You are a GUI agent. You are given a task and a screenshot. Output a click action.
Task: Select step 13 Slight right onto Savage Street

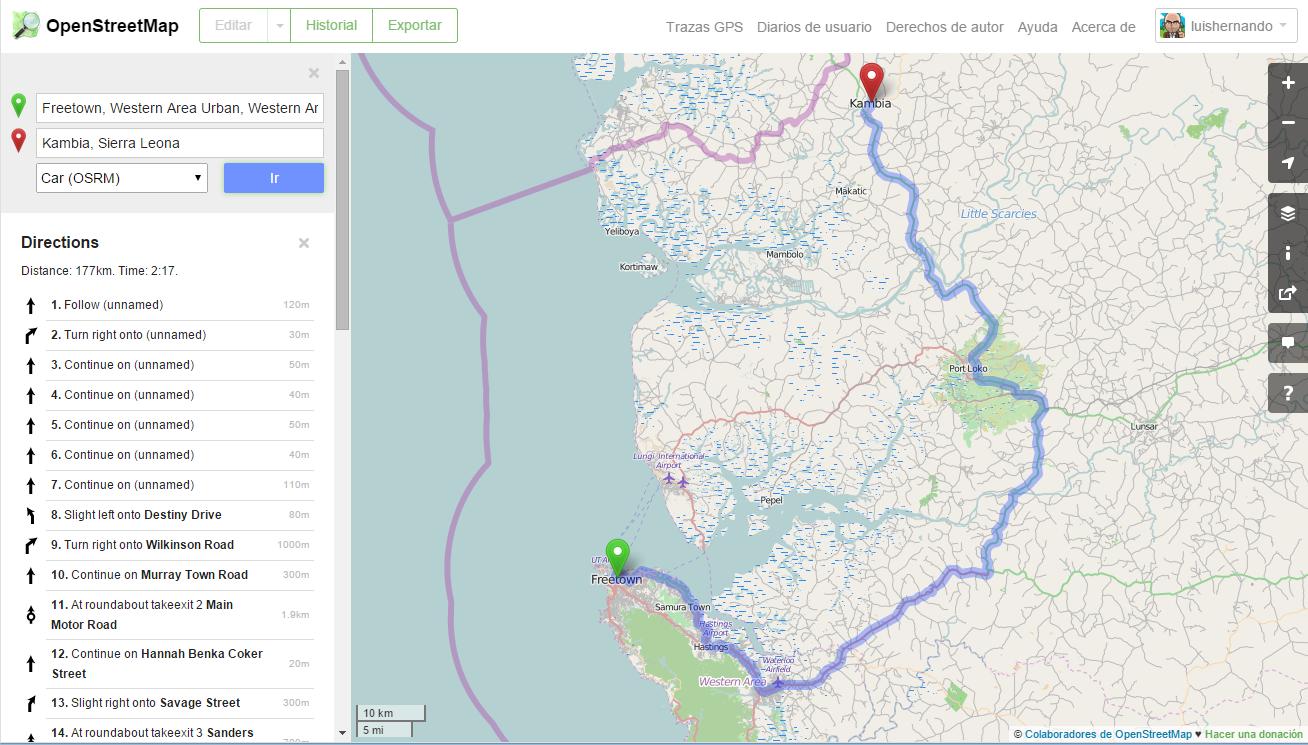(x=167, y=703)
